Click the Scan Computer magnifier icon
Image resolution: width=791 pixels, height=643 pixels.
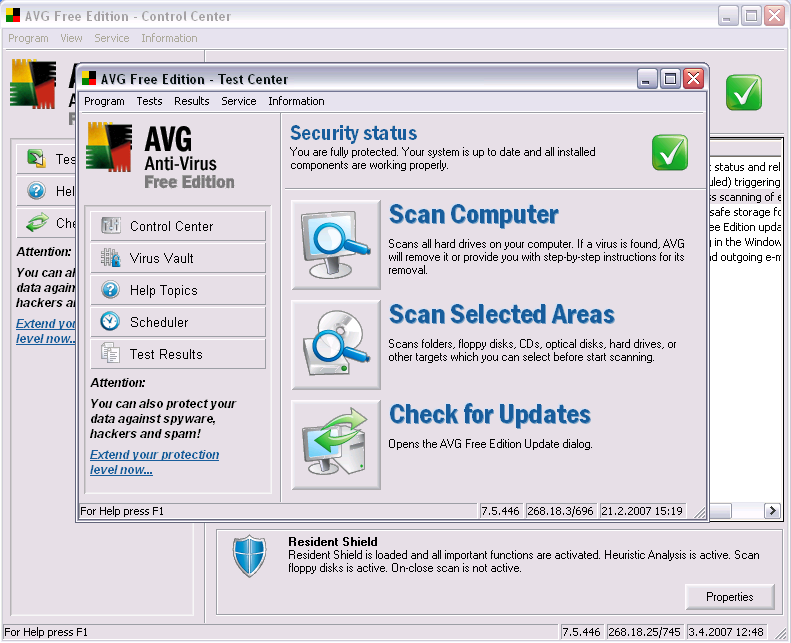pos(336,245)
